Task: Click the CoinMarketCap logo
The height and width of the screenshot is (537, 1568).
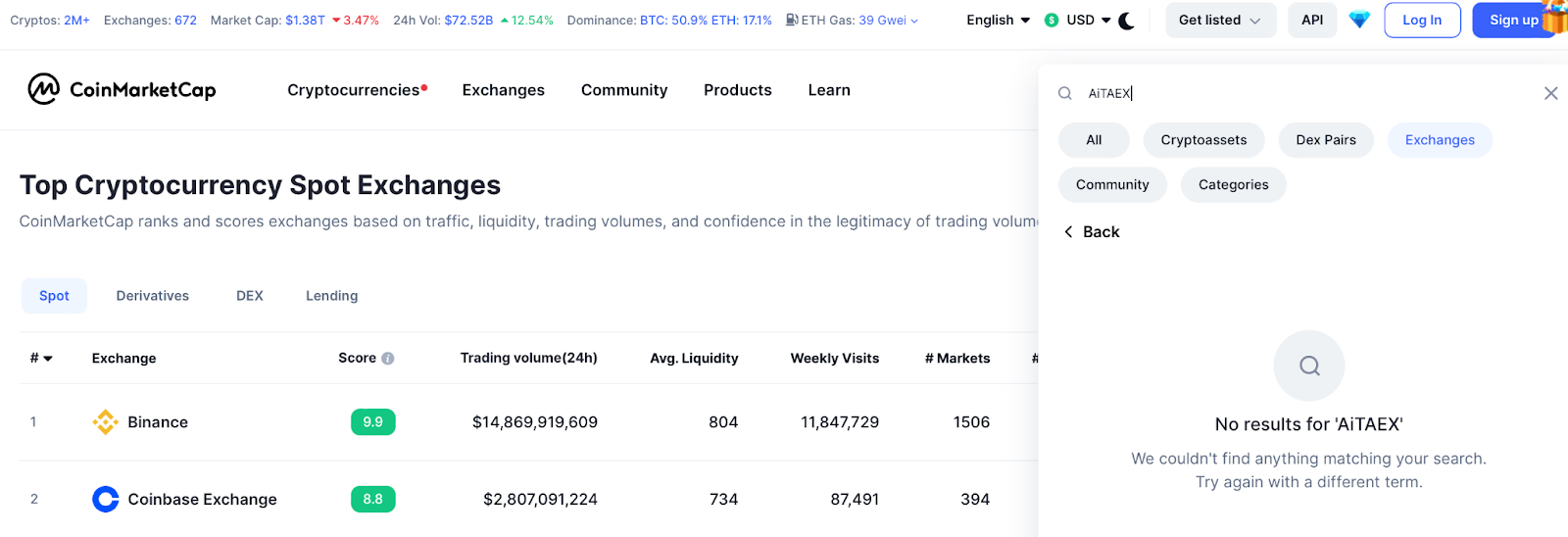Action: tap(122, 89)
